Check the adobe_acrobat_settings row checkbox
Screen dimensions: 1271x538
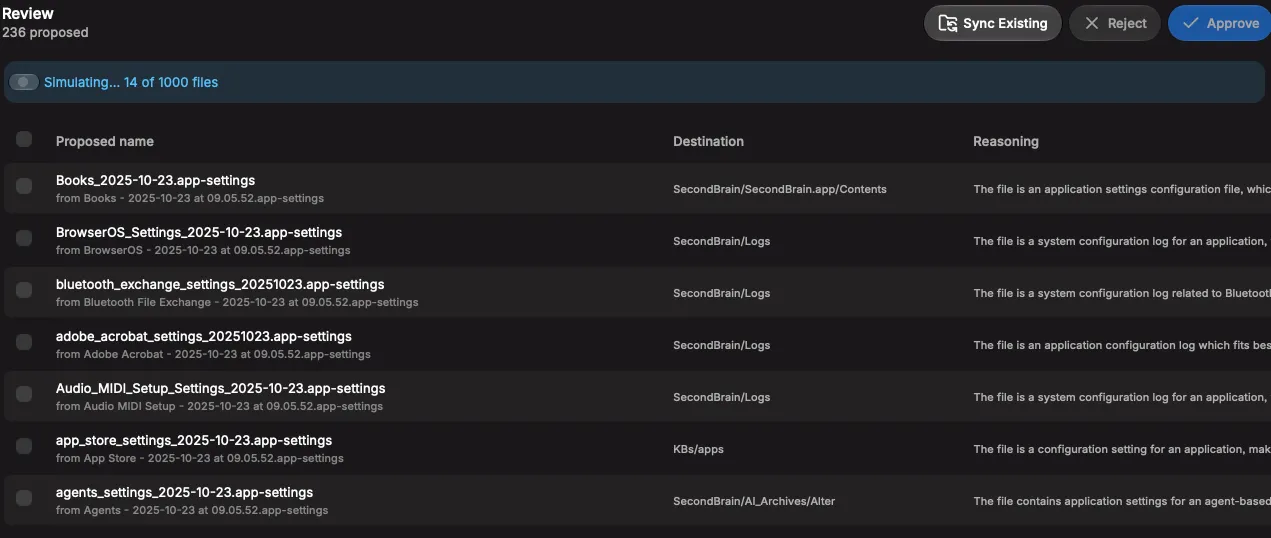point(24,342)
